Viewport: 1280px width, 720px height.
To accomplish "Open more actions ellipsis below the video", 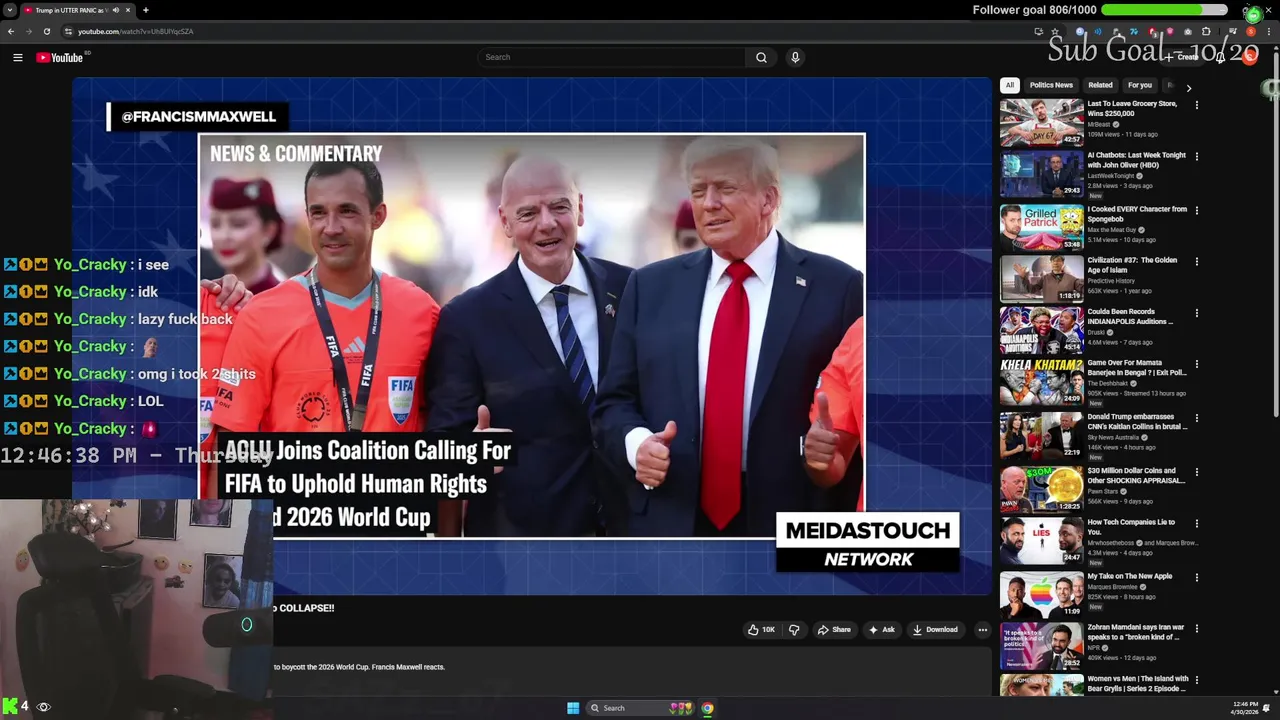I will (x=983, y=630).
